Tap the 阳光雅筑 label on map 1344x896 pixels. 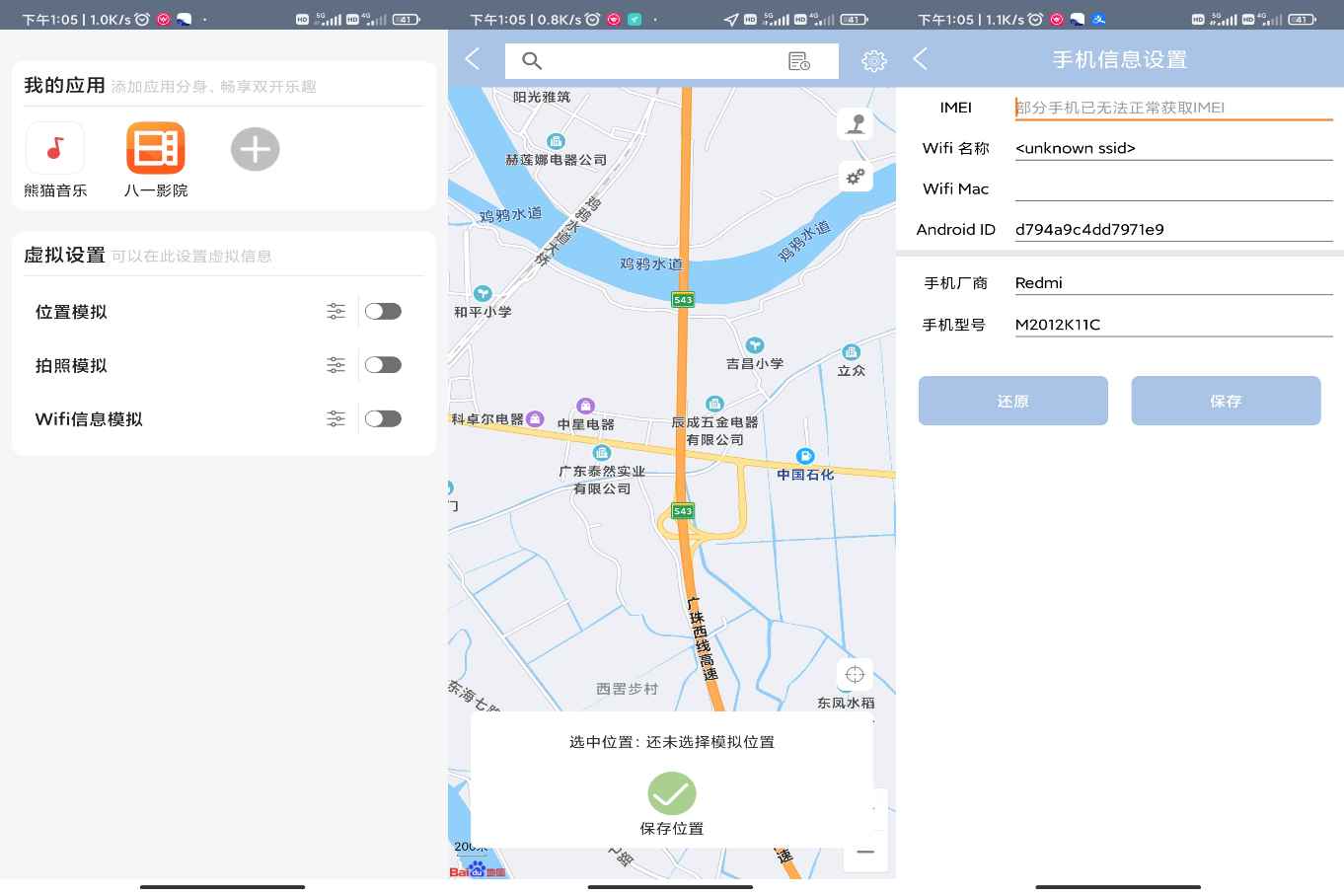pos(542,97)
